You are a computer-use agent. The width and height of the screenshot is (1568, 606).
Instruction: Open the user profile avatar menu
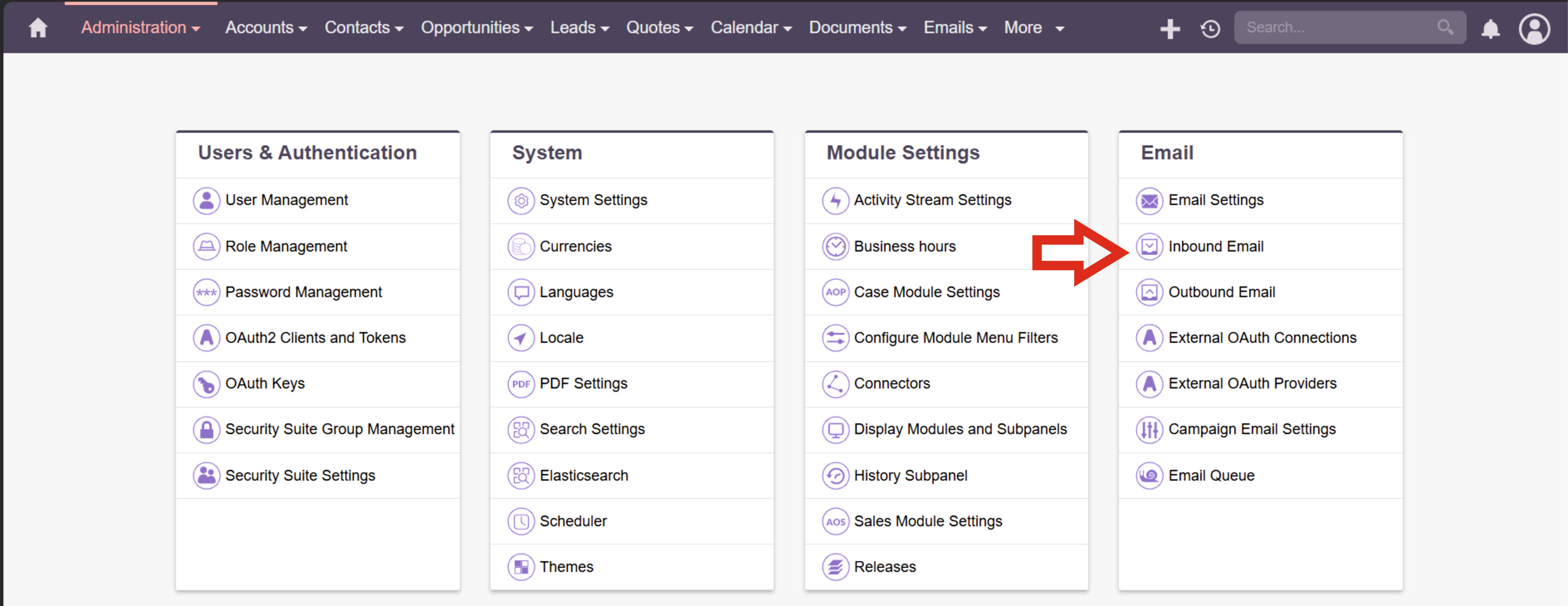point(1534,28)
